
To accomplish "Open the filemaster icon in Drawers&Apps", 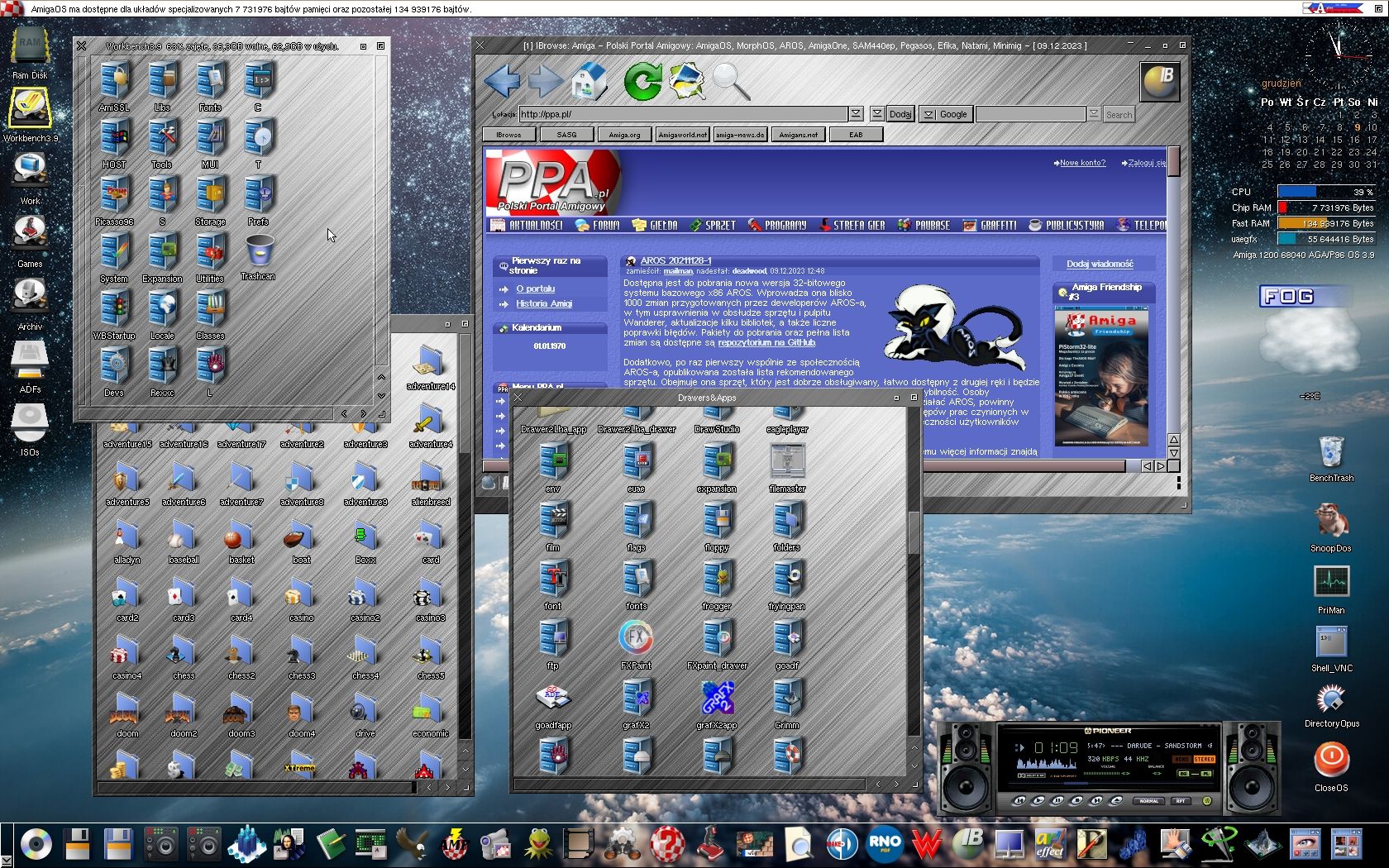I will pyautogui.click(x=787, y=467).
